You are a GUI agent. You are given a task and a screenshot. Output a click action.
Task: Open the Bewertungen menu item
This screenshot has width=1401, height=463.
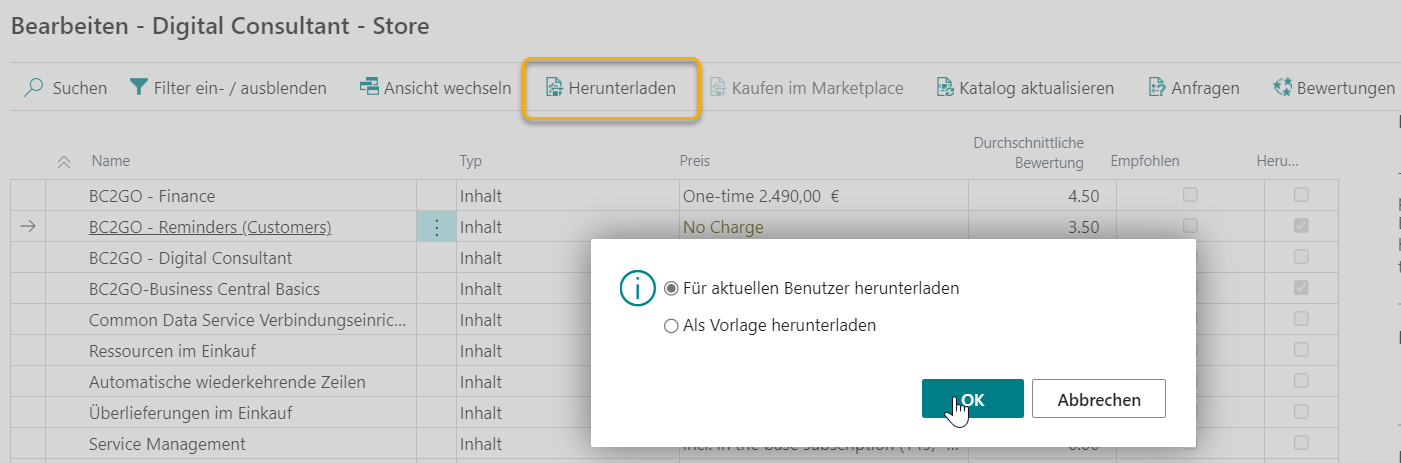pos(1345,88)
